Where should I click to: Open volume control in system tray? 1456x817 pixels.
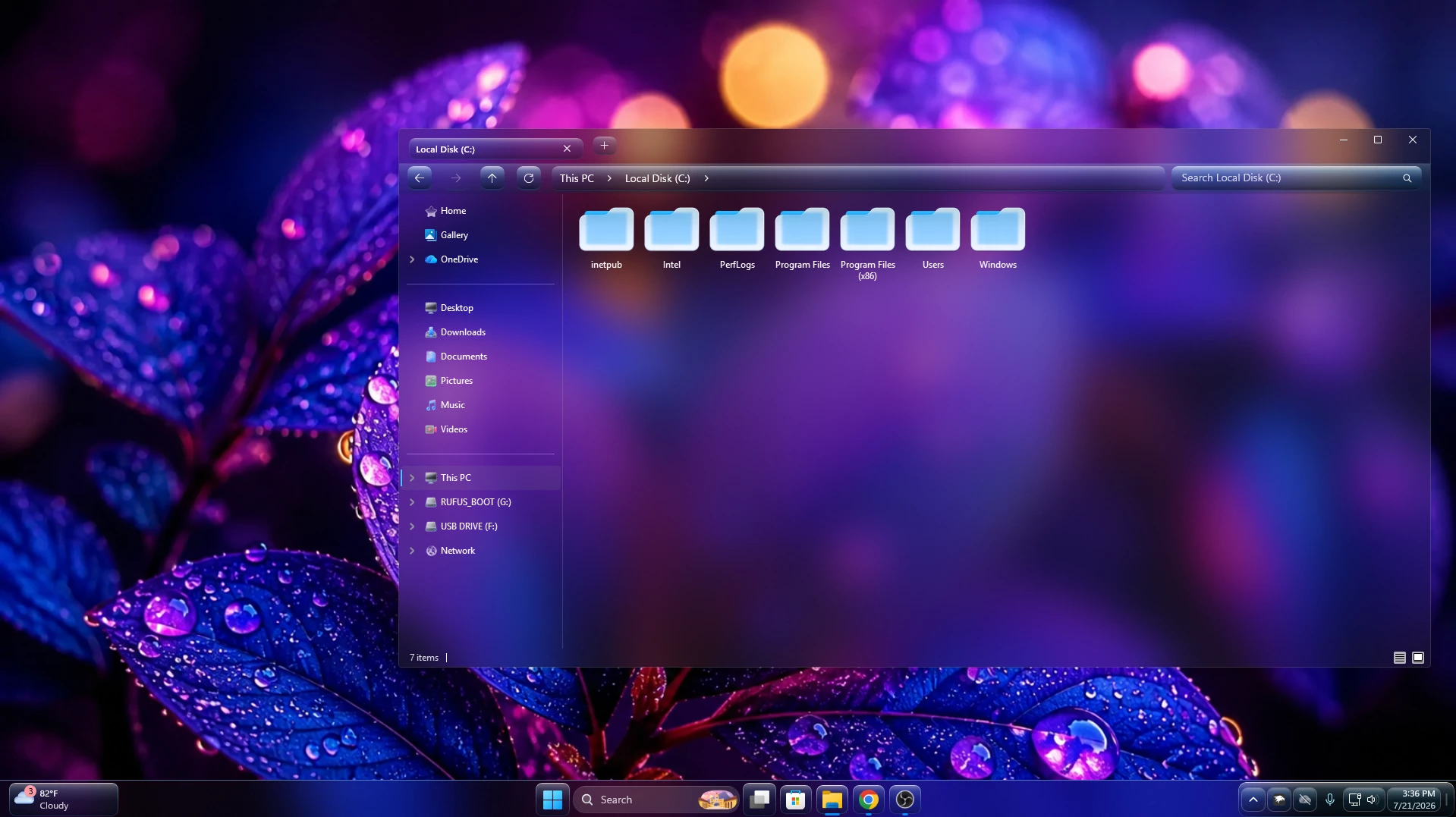[1372, 800]
